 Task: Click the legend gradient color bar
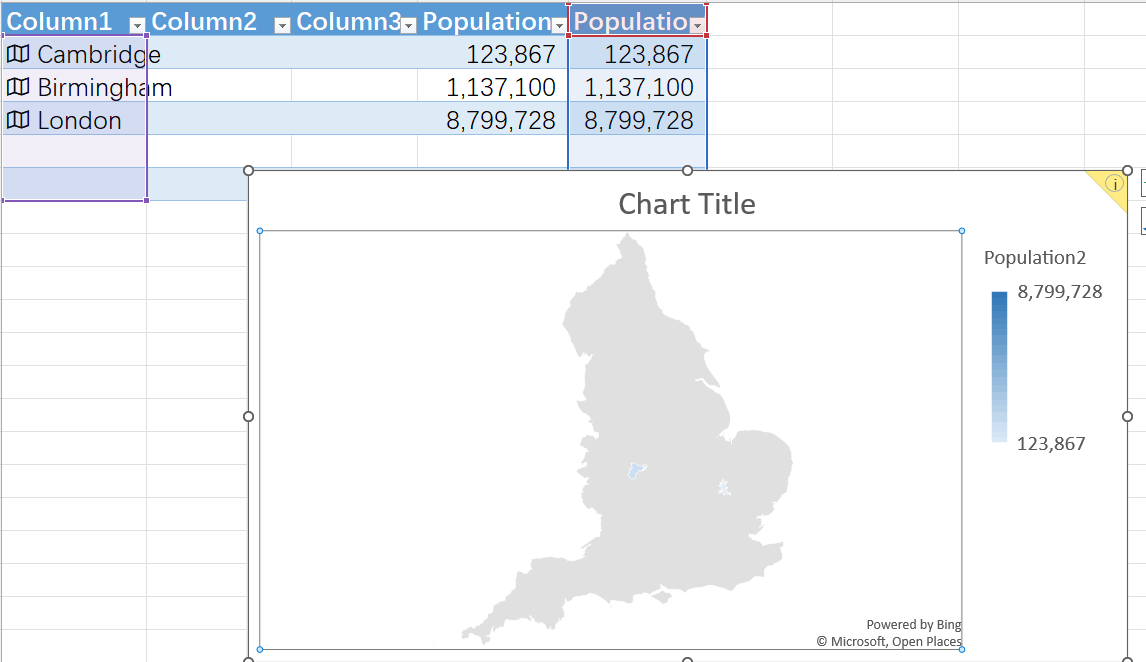click(999, 367)
